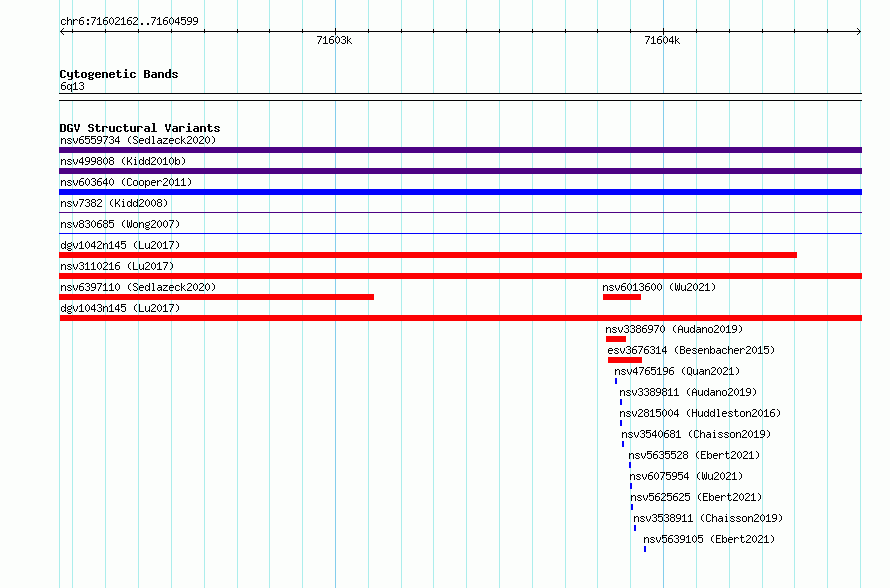Screen dimensions: 890x588
Task: Click the ruler's right arrowhead
Action: coord(859,32)
